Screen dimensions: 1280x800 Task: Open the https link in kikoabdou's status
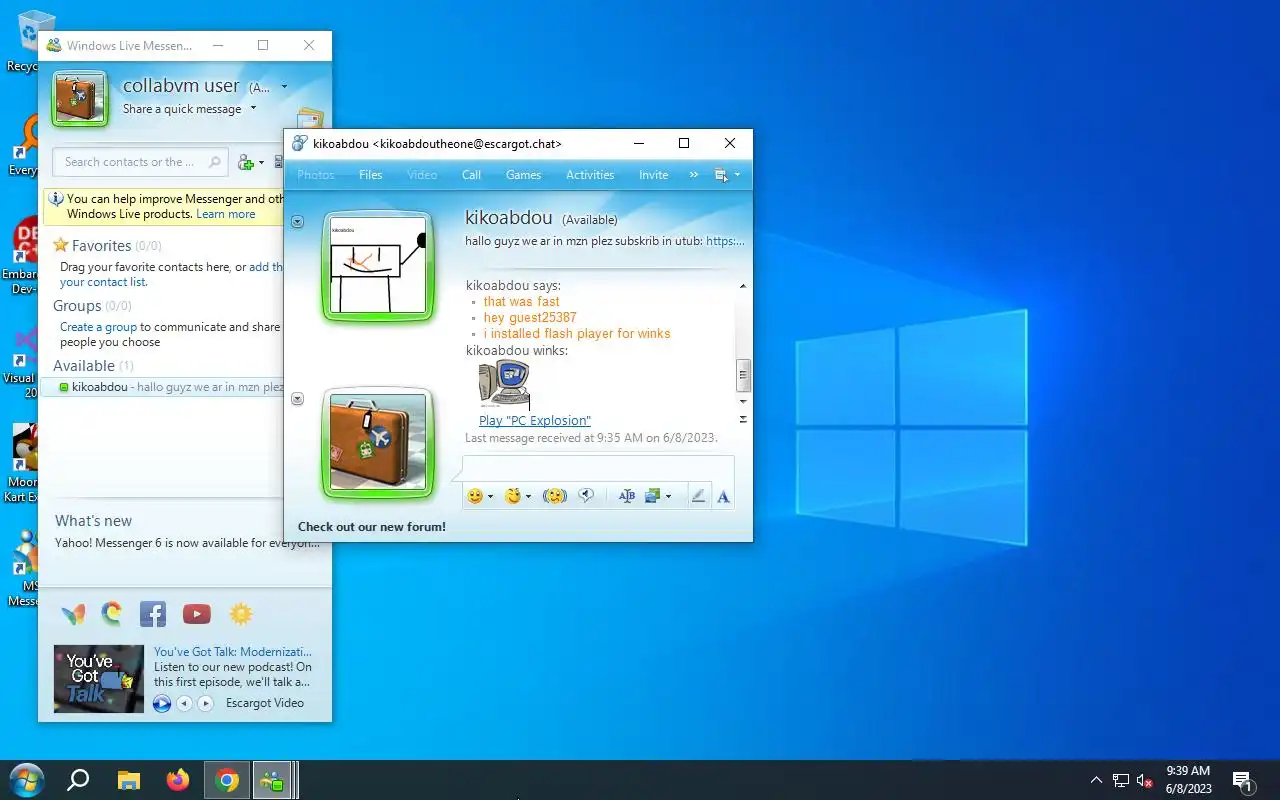[725, 241]
